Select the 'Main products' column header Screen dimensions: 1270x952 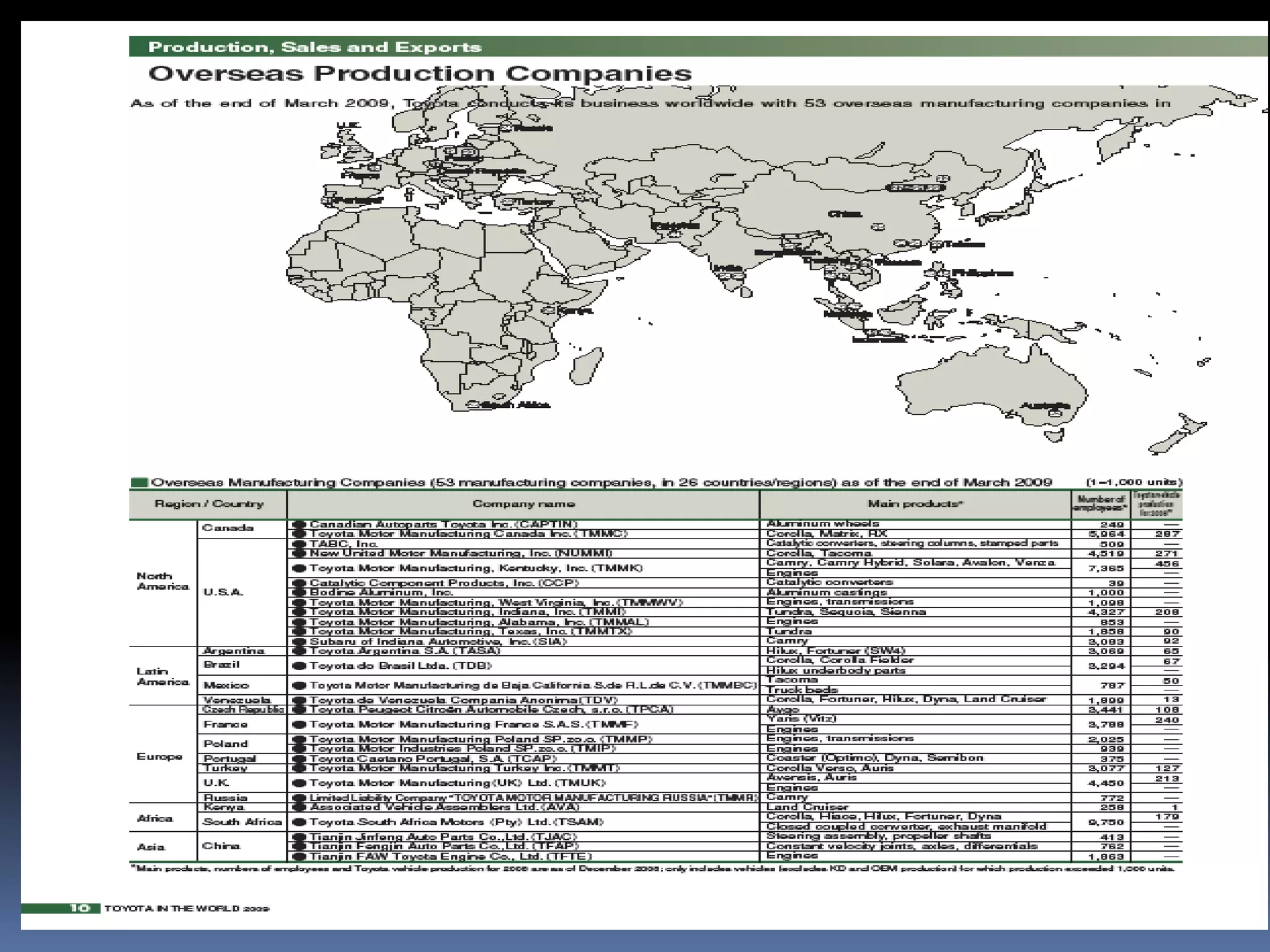tap(915, 504)
